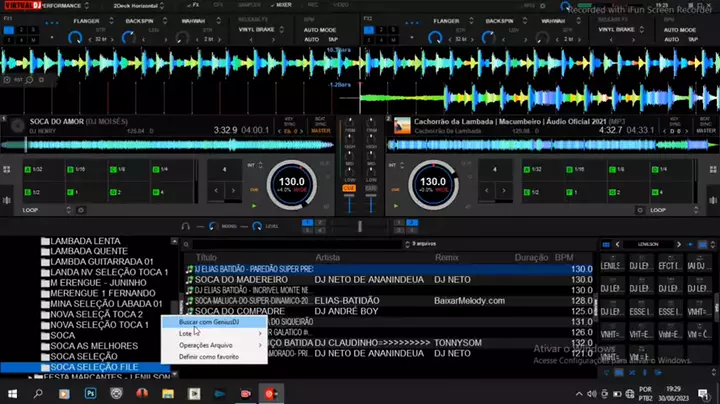Open the Windows Start menu
The height and width of the screenshot is (404, 720).
click(x=11, y=394)
